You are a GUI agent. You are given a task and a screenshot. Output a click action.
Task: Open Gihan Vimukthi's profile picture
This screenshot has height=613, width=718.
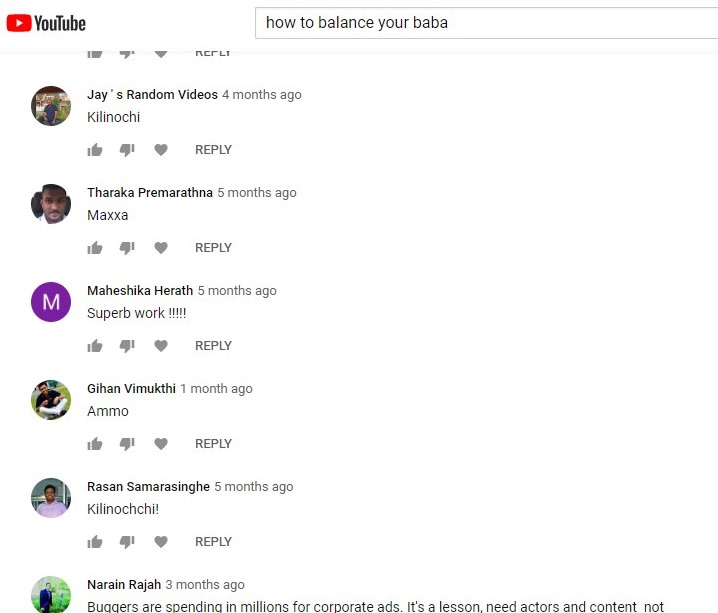51,400
